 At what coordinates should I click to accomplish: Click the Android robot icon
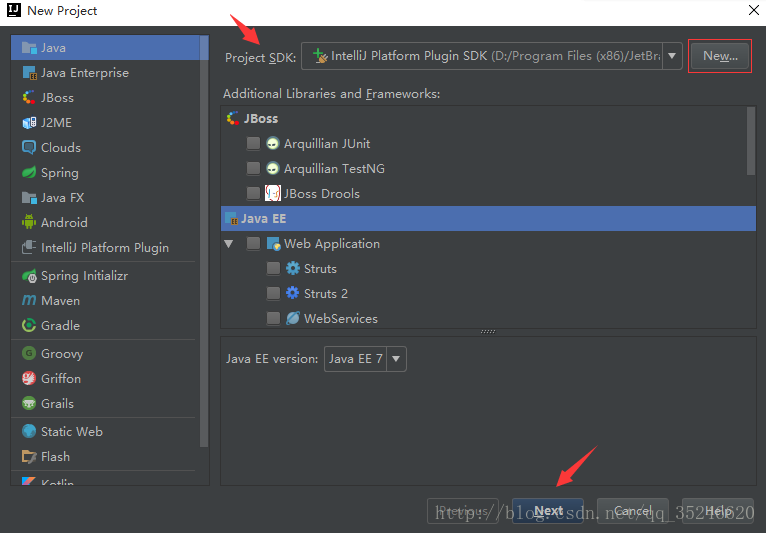(29, 222)
